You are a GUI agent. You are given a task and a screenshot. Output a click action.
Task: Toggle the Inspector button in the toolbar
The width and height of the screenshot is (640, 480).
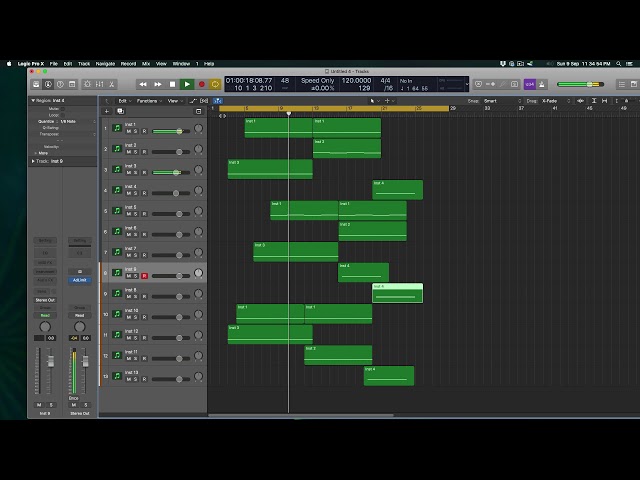tap(48, 84)
